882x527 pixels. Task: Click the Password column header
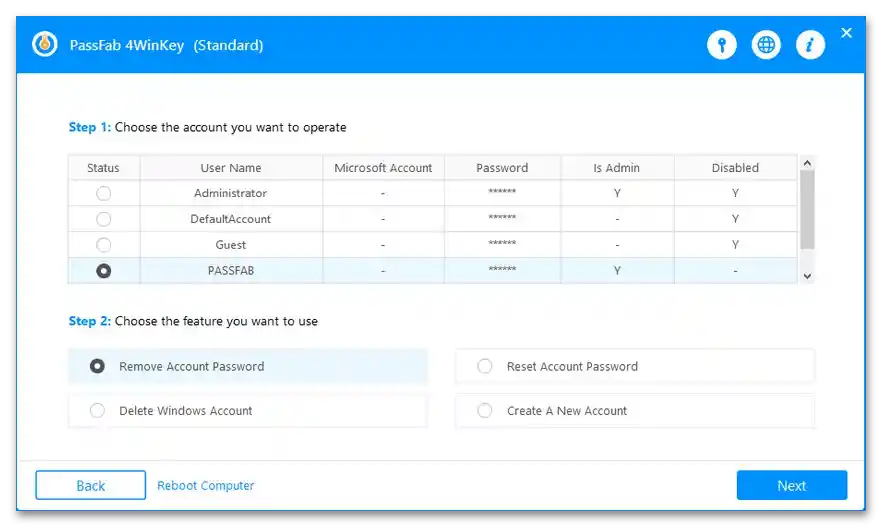point(502,168)
